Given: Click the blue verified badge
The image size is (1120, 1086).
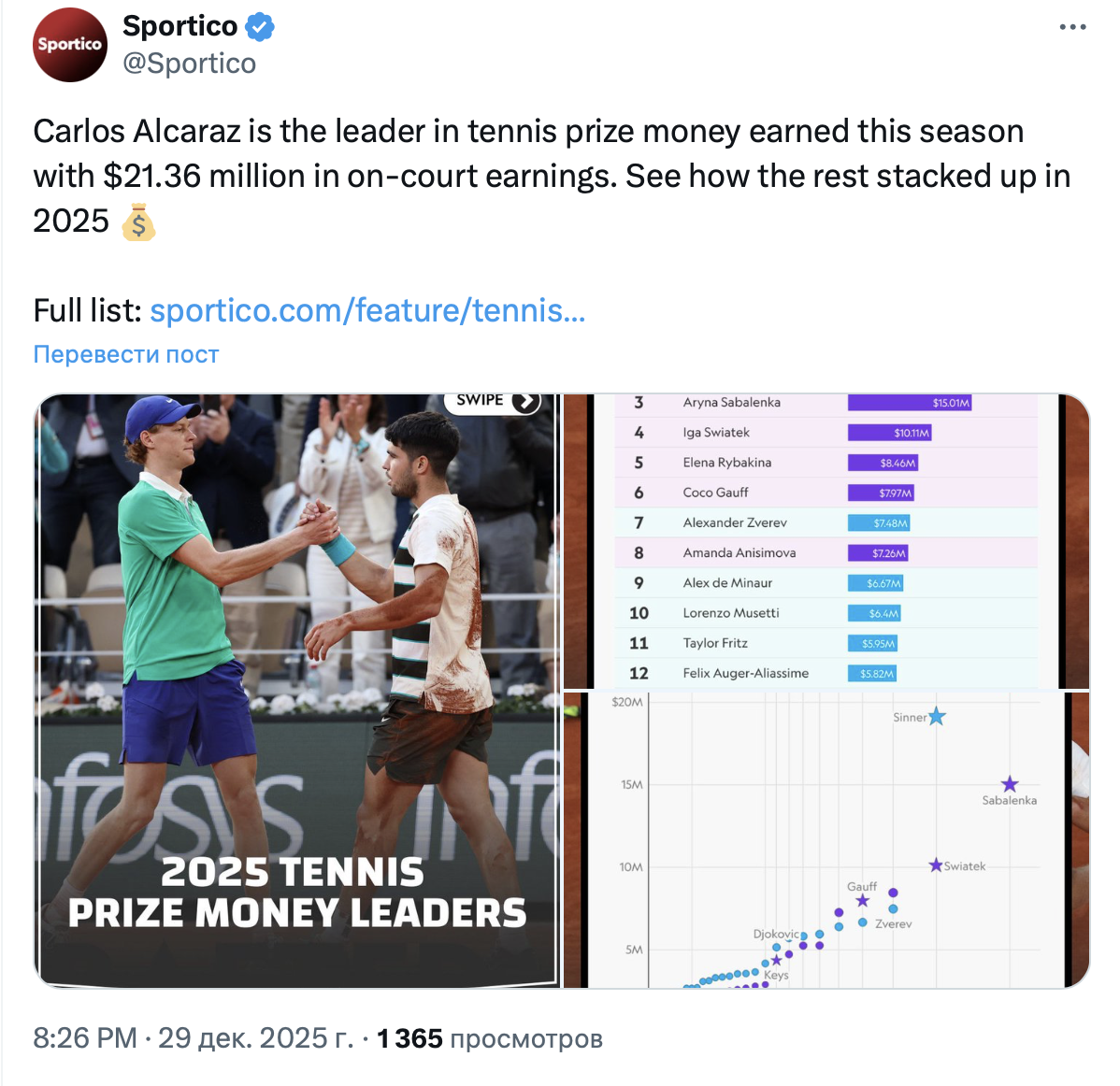Looking at the screenshot, I should click(x=260, y=27).
